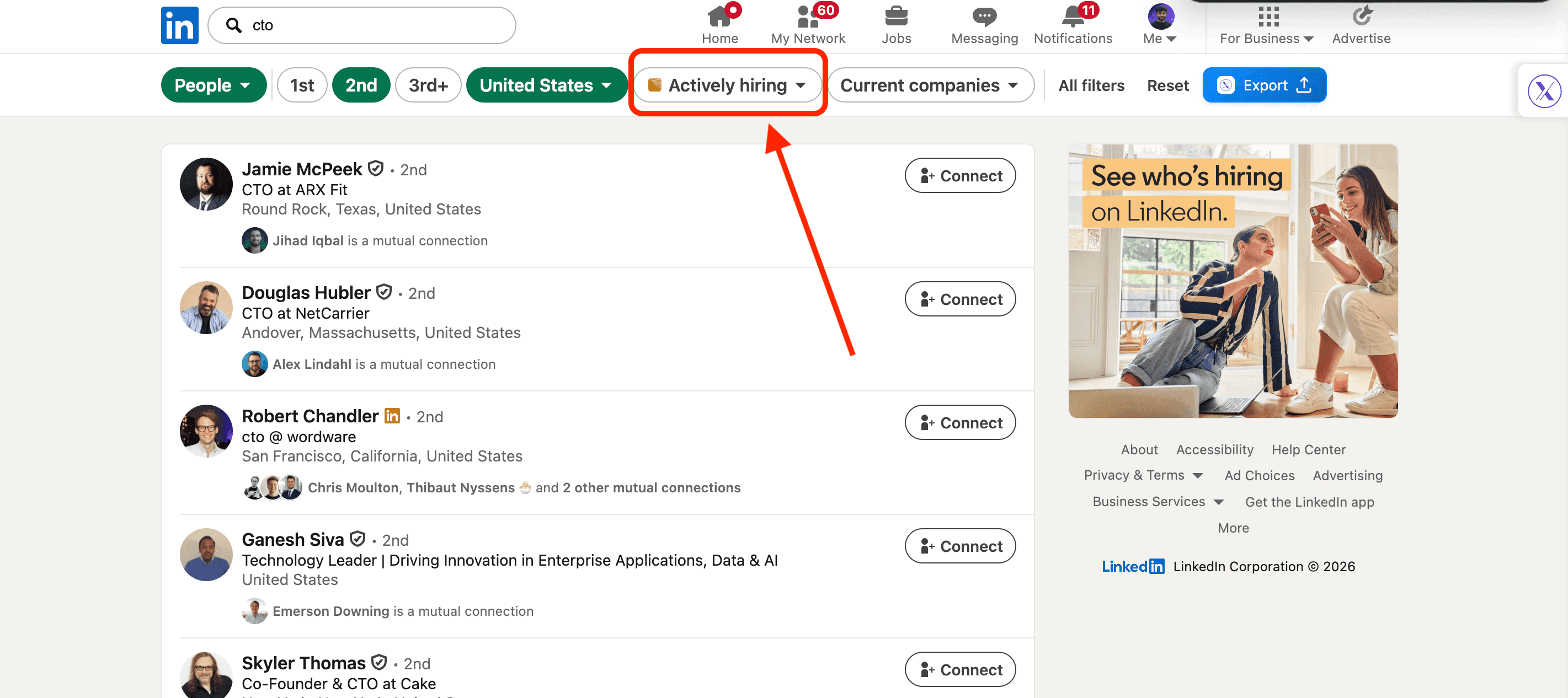Enable the 1st connection degree filter

[x=302, y=85]
